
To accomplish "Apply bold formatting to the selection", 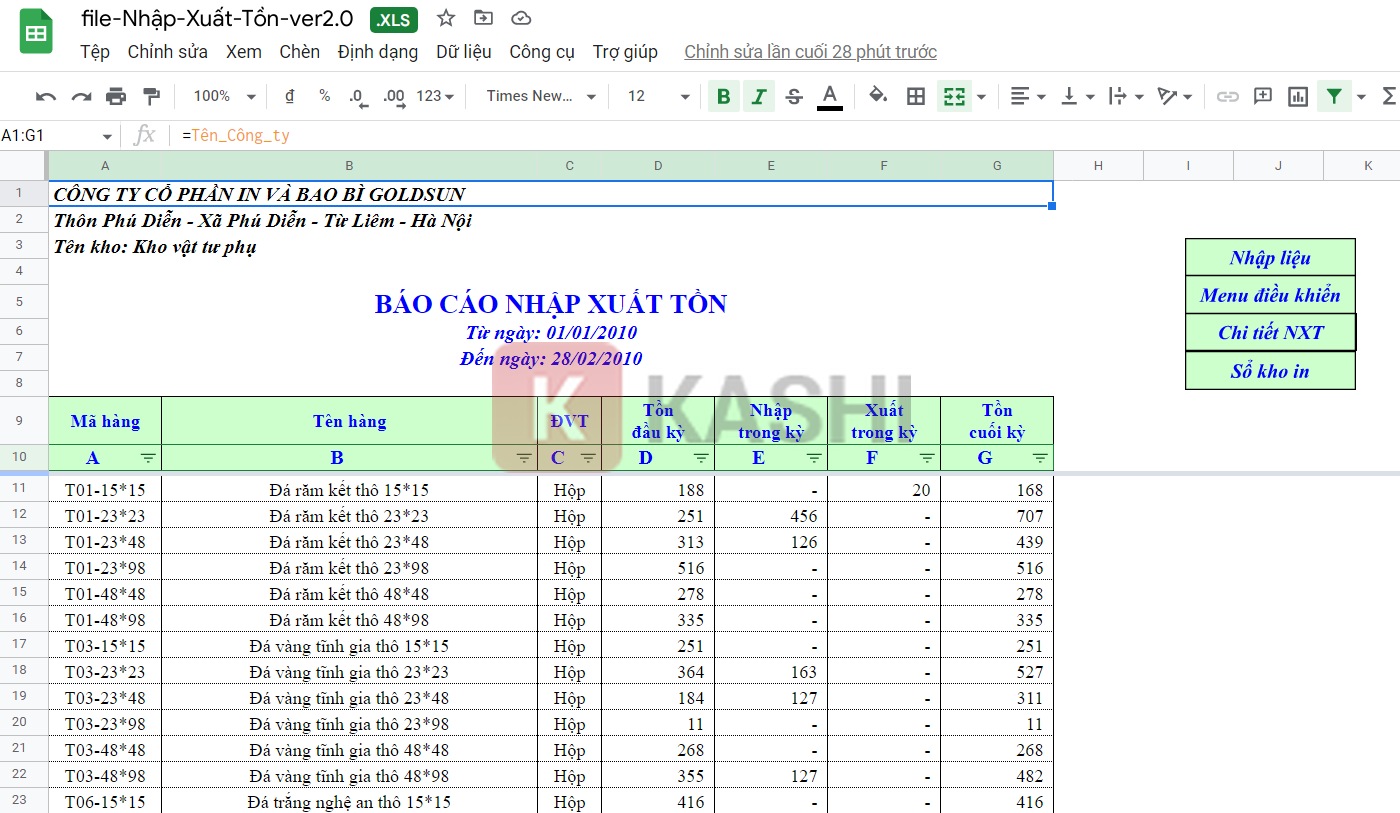I will click(x=723, y=96).
